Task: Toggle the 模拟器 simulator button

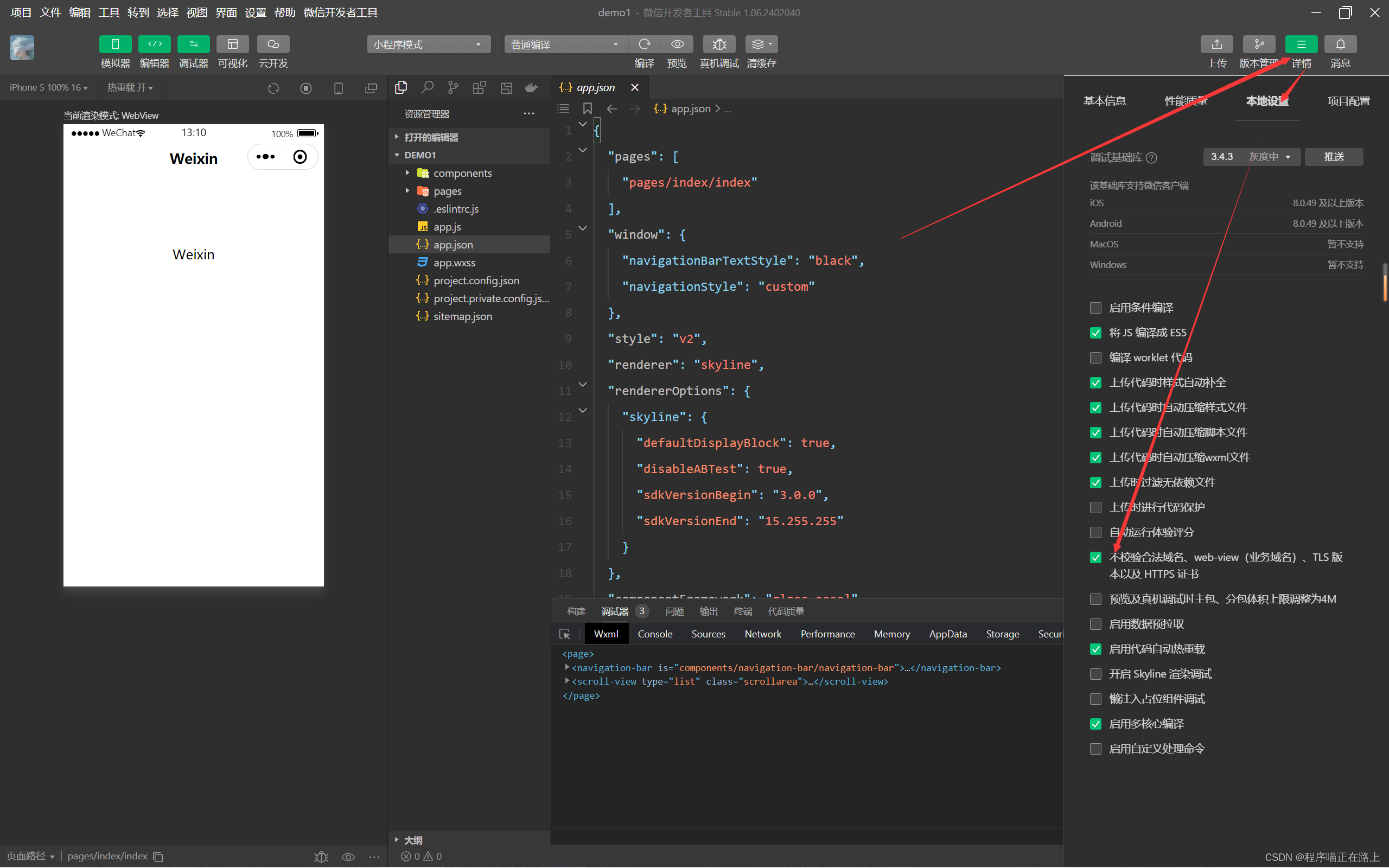Action: 115,44
